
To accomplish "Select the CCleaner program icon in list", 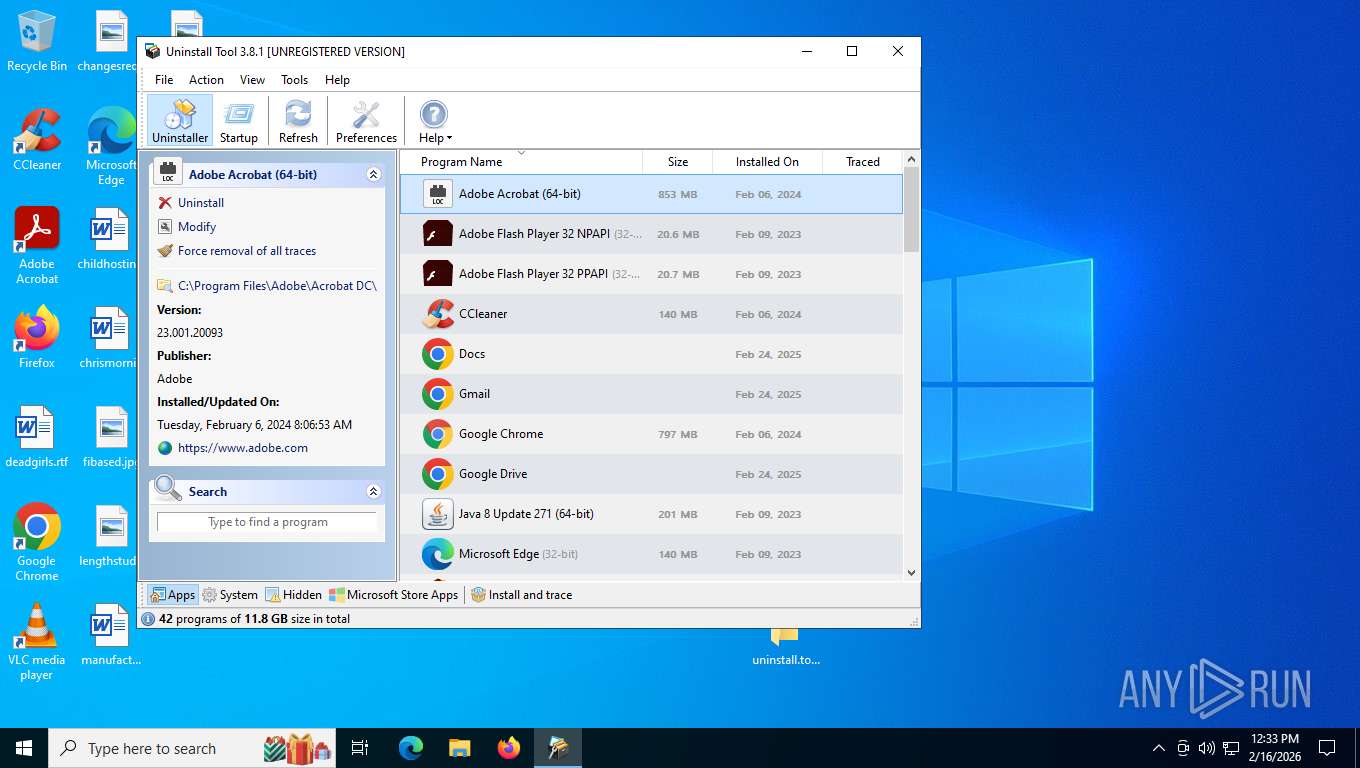I will (x=438, y=314).
